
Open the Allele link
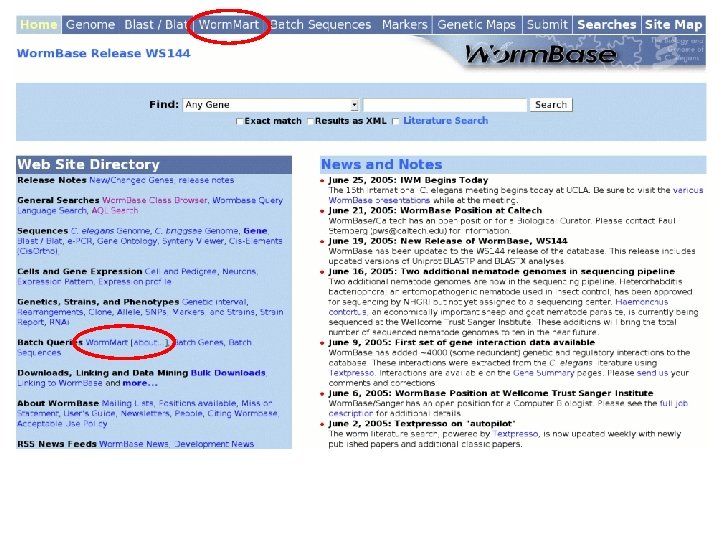coord(129,312)
